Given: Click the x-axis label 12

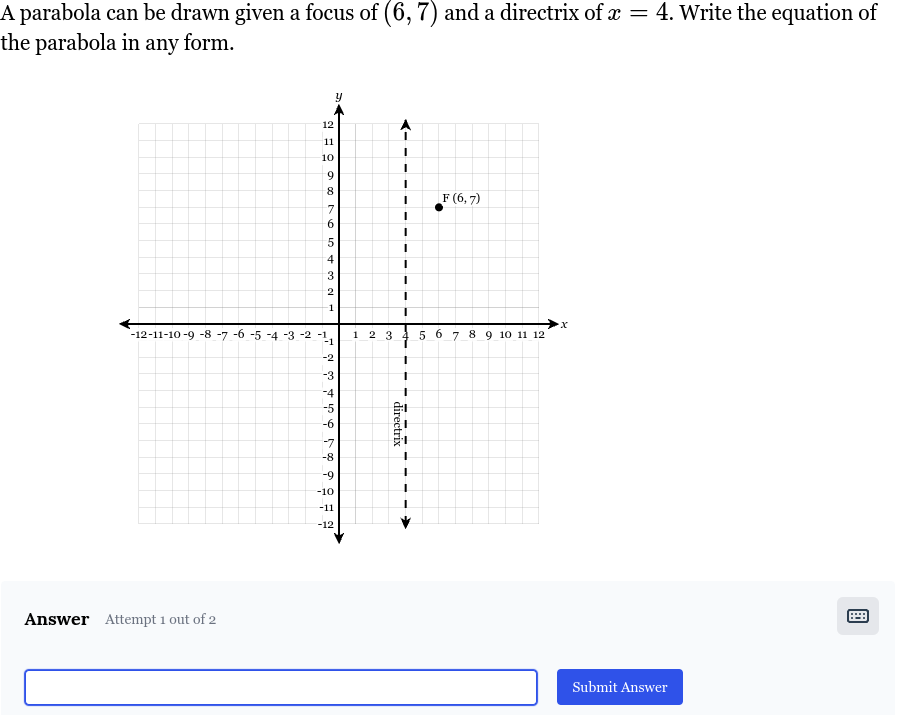Looking at the screenshot, I should 538,335.
